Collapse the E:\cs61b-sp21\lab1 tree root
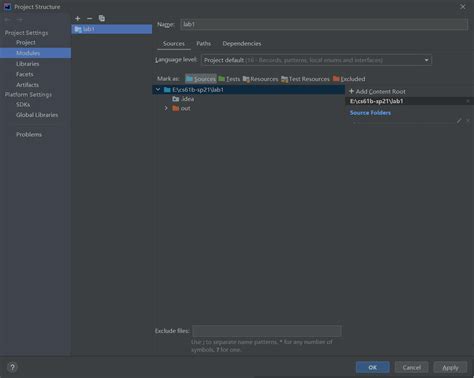The width and height of the screenshot is (474, 378). [x=158, y=90]
